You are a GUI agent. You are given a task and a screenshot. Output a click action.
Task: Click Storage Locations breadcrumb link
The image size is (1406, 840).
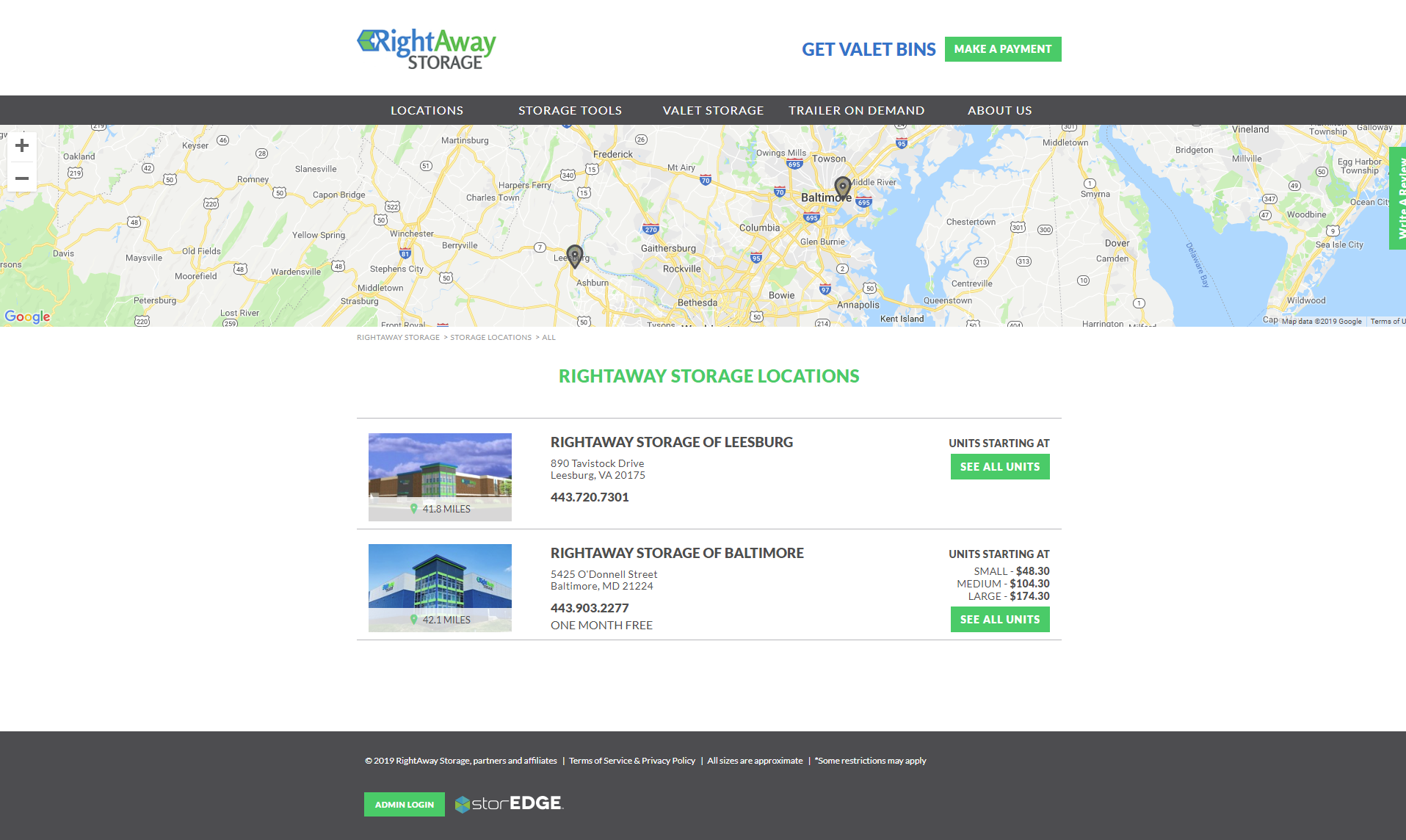tap(490, 338)
